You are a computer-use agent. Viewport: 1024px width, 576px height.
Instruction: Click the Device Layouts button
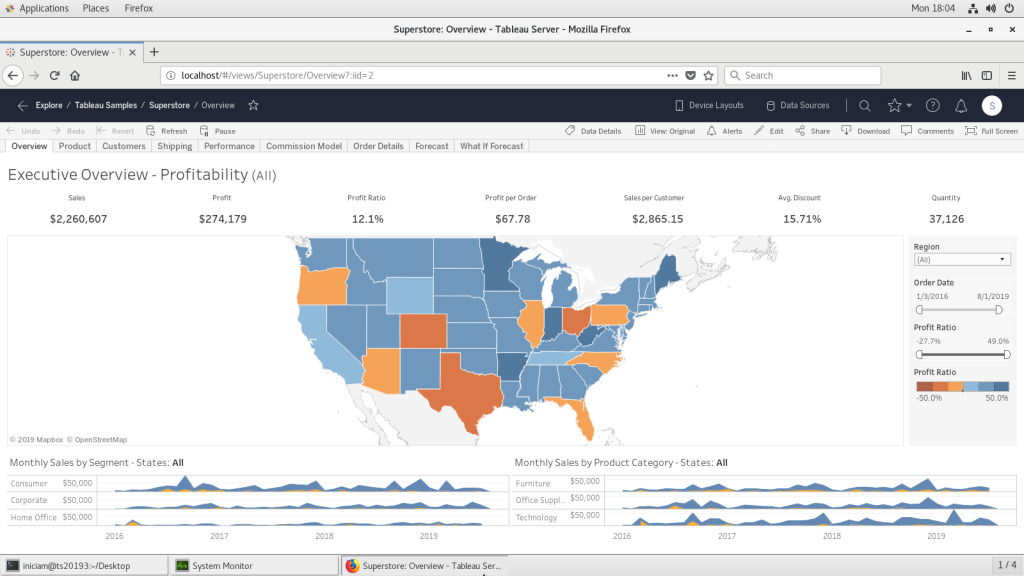click(x=708, y=105)
